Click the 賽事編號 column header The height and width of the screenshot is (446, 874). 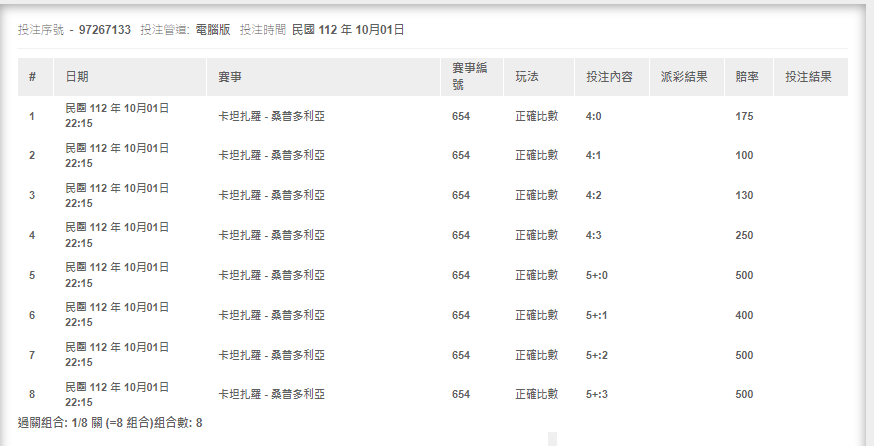469,77
